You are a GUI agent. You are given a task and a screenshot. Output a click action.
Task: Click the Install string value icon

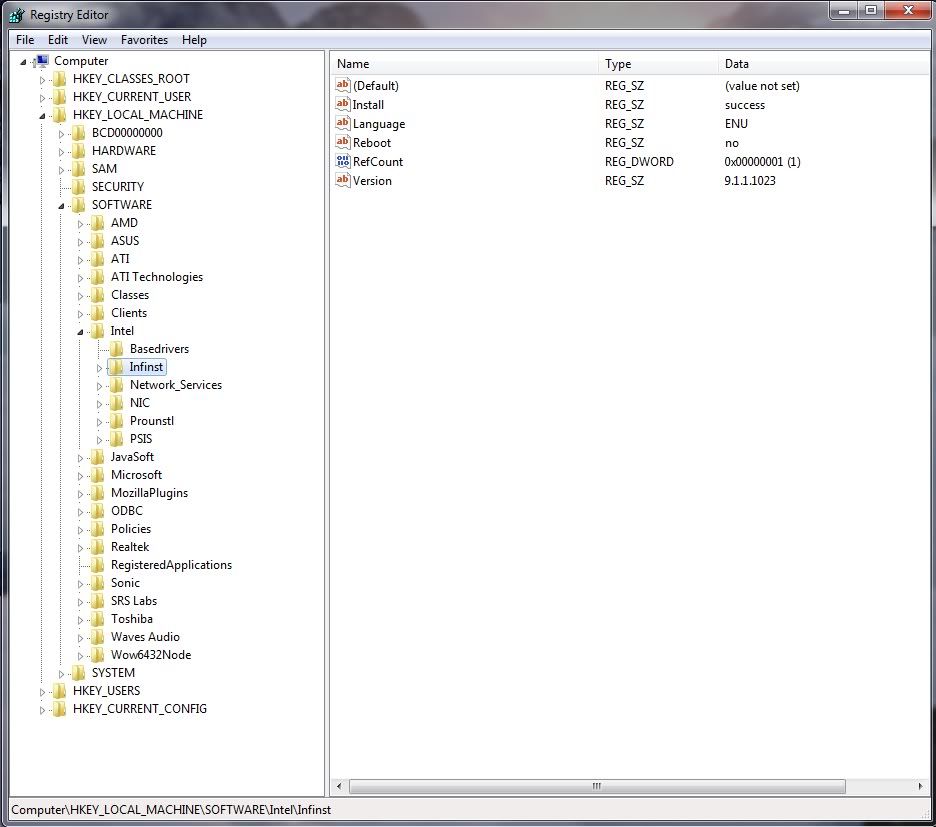click(x=343, y=104)
